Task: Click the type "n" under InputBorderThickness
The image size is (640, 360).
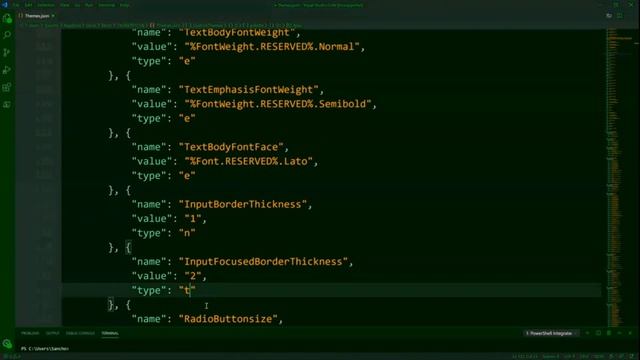Action: [187, 233]
